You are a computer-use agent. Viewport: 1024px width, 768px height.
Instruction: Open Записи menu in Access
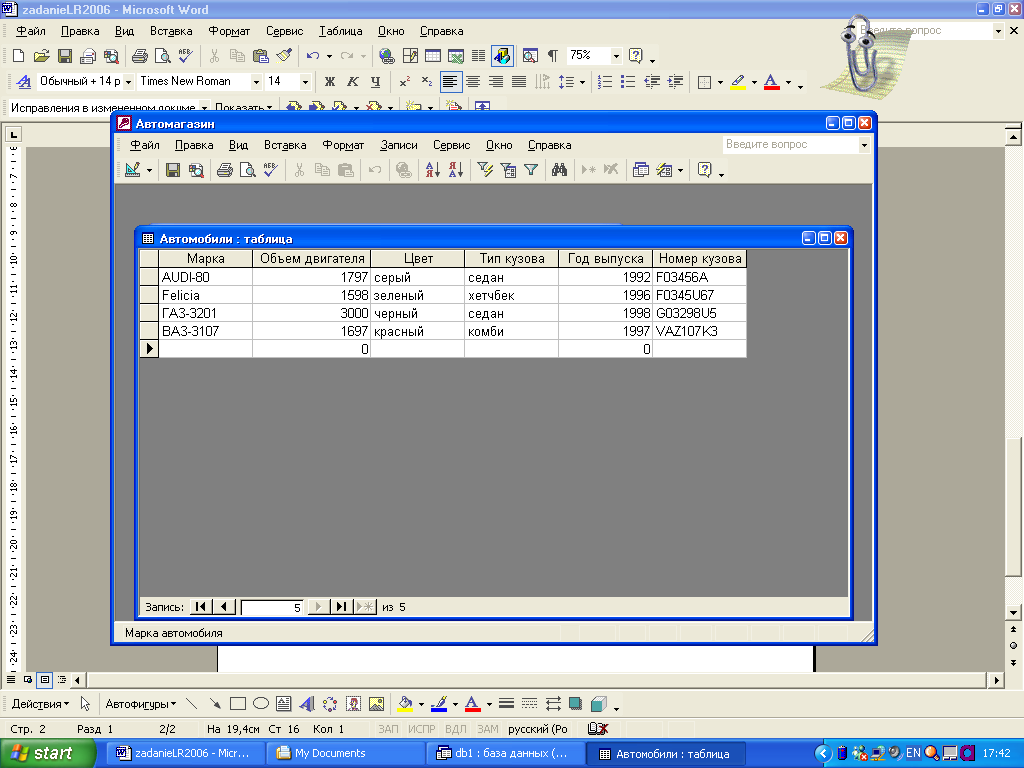398,145
